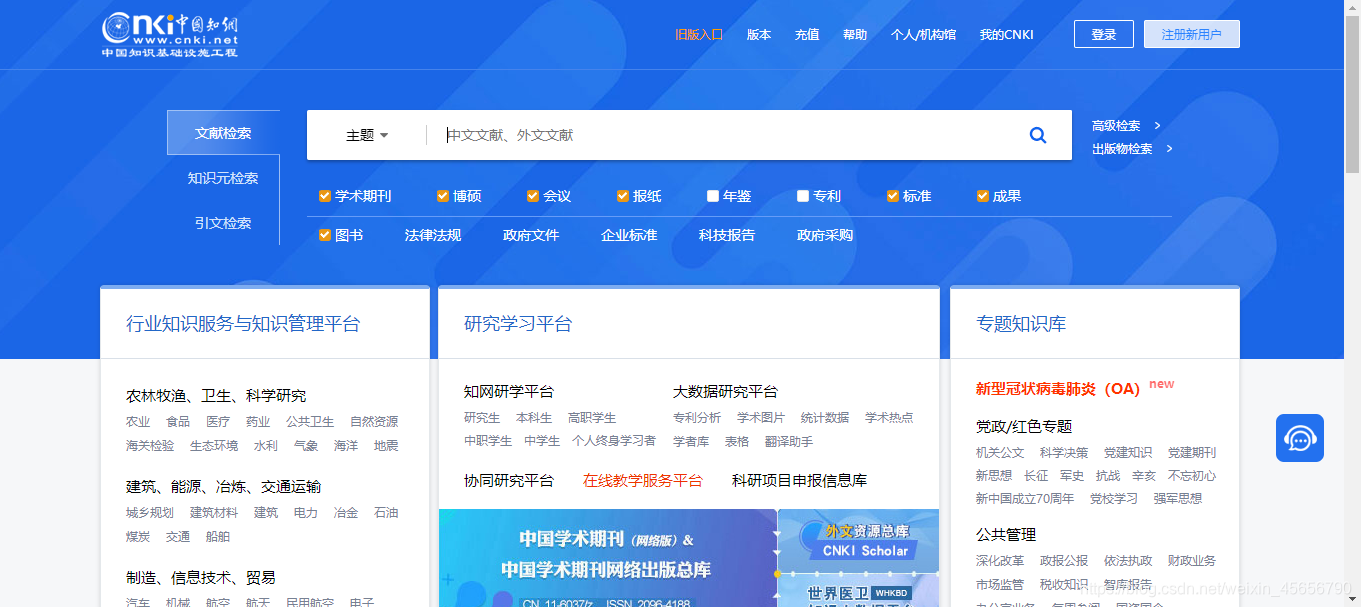Click 专题知识库 panel heading
Image resolution: width=1361 pixels, height=607 pixels.
1021,323
